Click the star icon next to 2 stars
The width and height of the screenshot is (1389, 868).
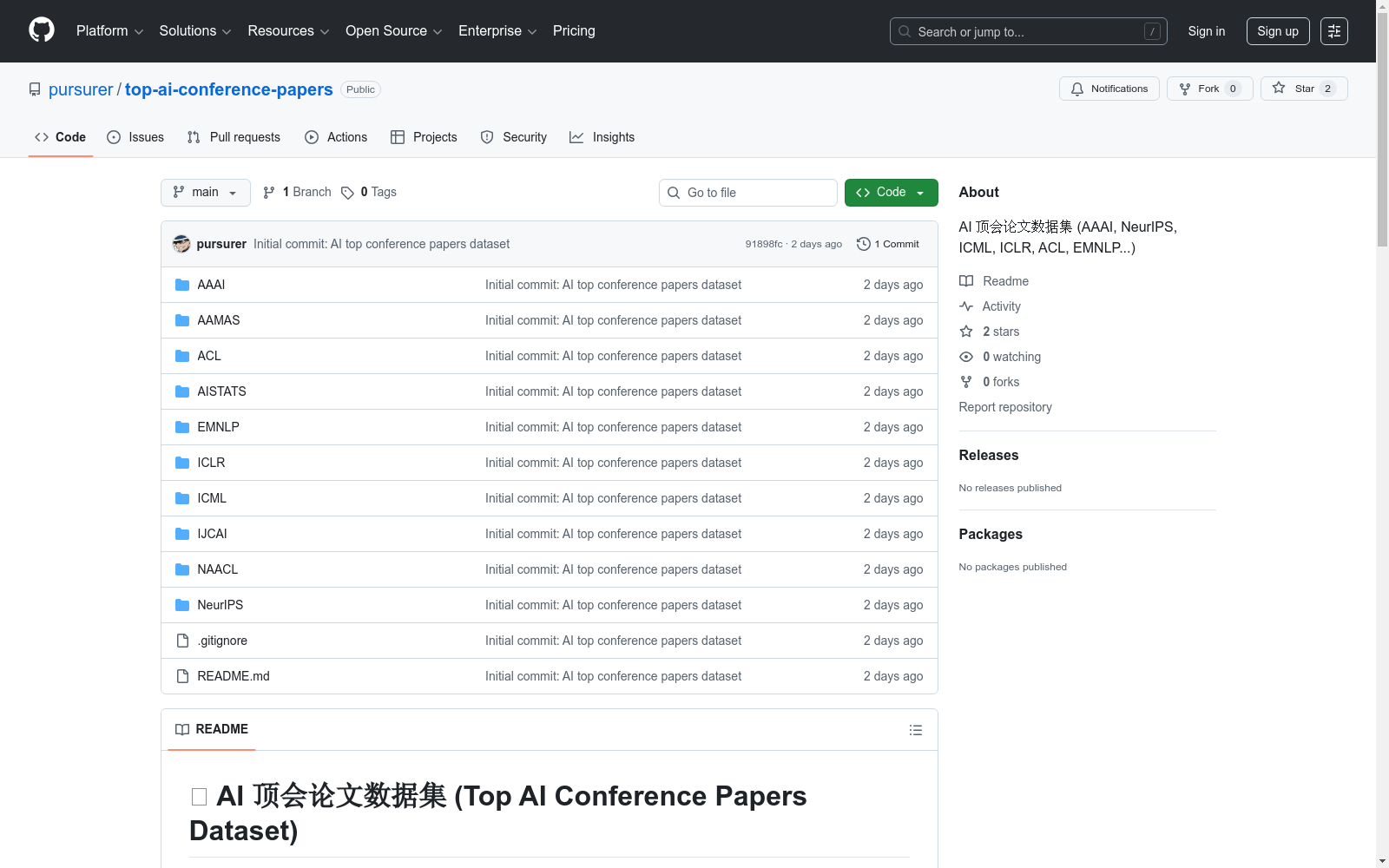(966, 332)
